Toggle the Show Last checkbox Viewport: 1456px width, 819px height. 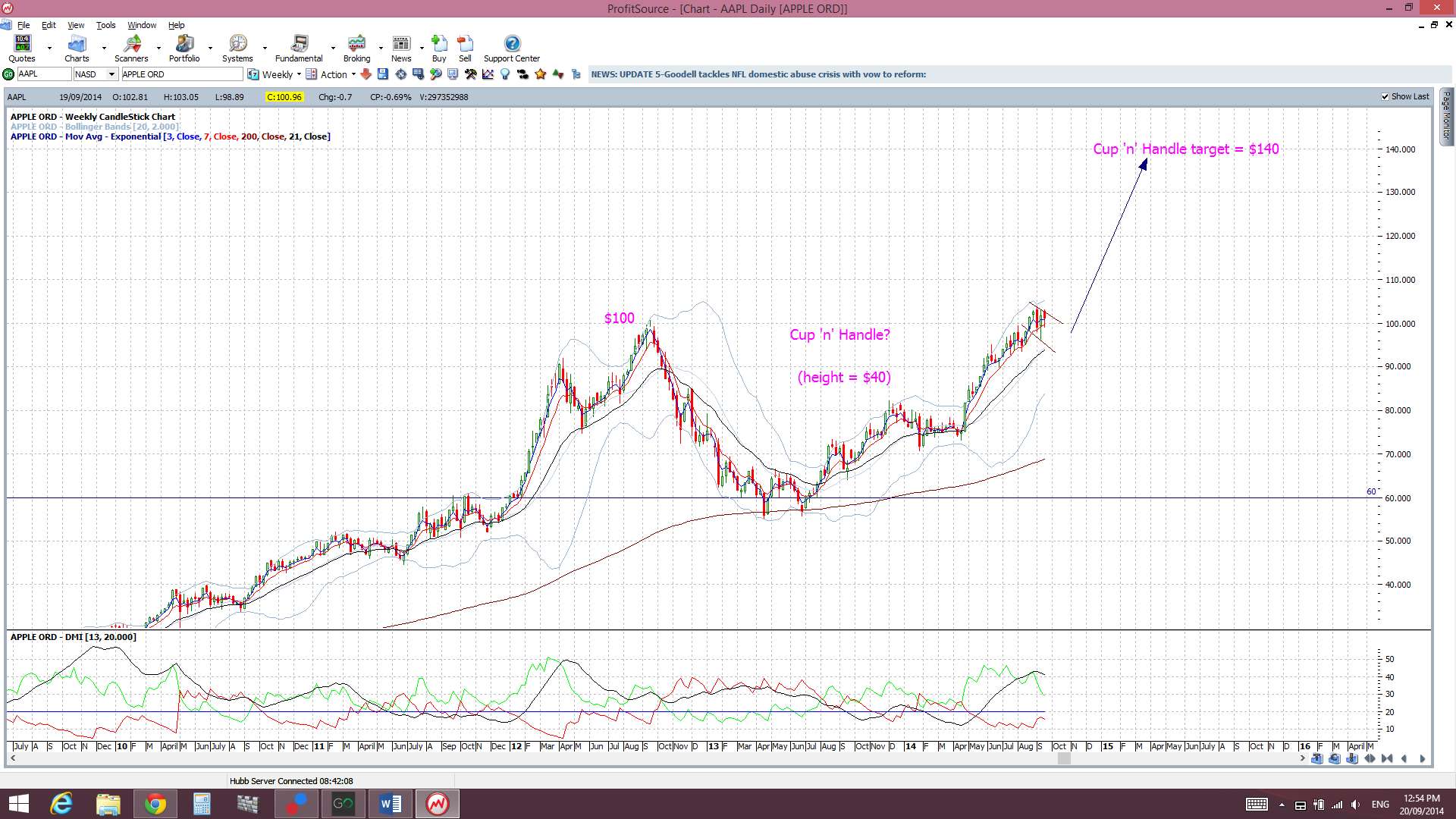click(x=1385, y=97)
